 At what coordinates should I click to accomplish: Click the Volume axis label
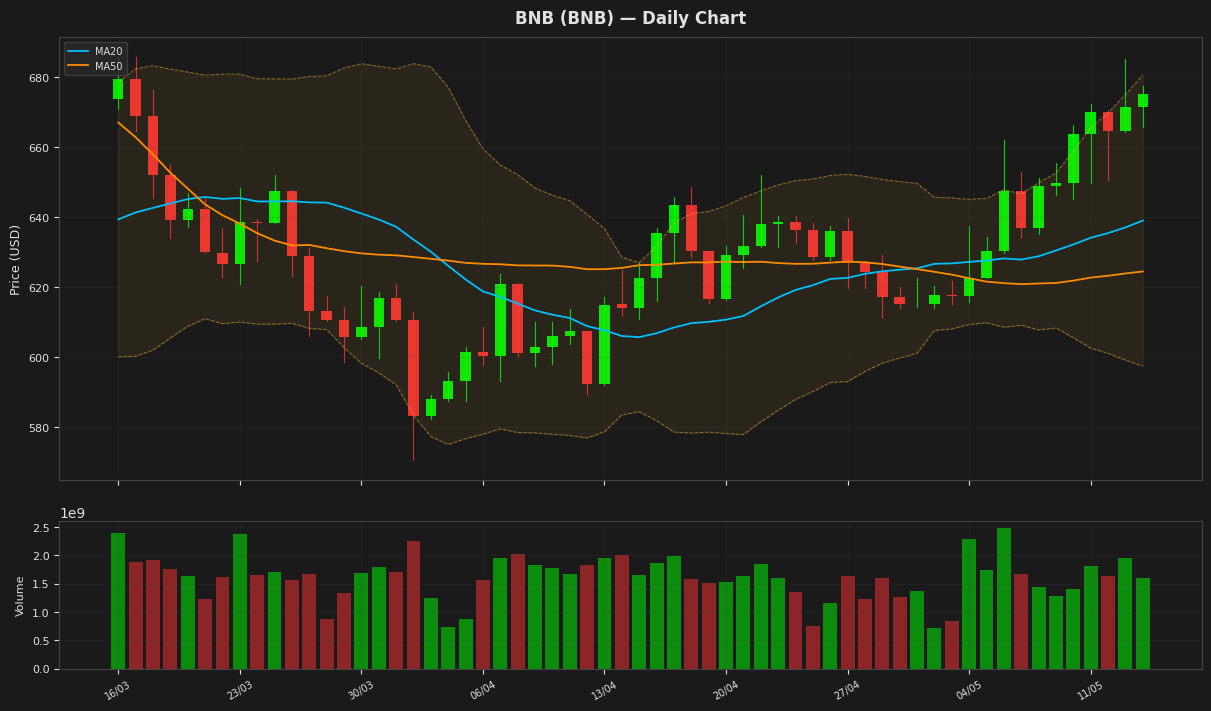pyautogui.click(x=20, y=596)
